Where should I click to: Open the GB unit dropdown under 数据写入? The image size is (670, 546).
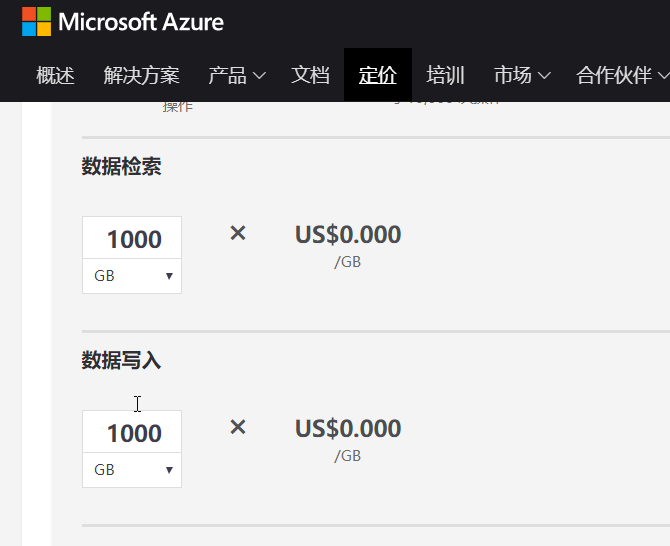coord(132,470)
